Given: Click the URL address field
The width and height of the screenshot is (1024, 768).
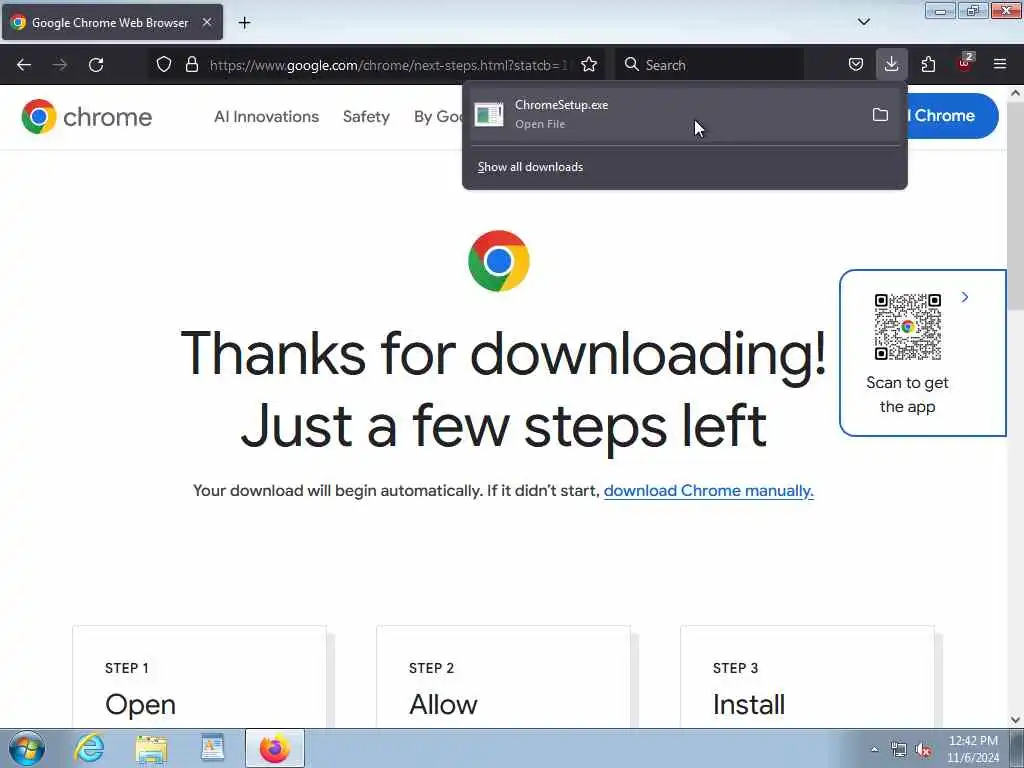Looking at the screenshot, I should pyautogui.click(x=388, y=65).
